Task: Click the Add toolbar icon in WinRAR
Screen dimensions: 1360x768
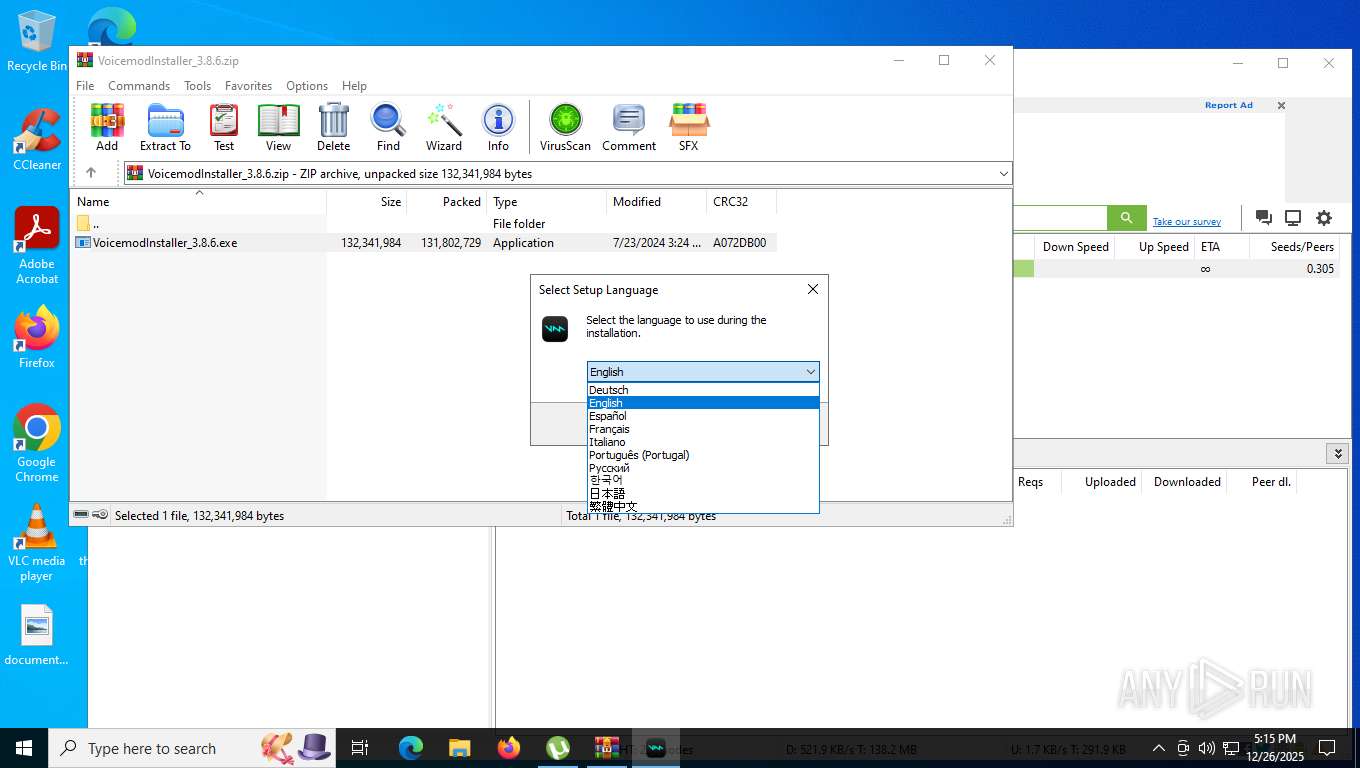Action: (x=107, y=127)
